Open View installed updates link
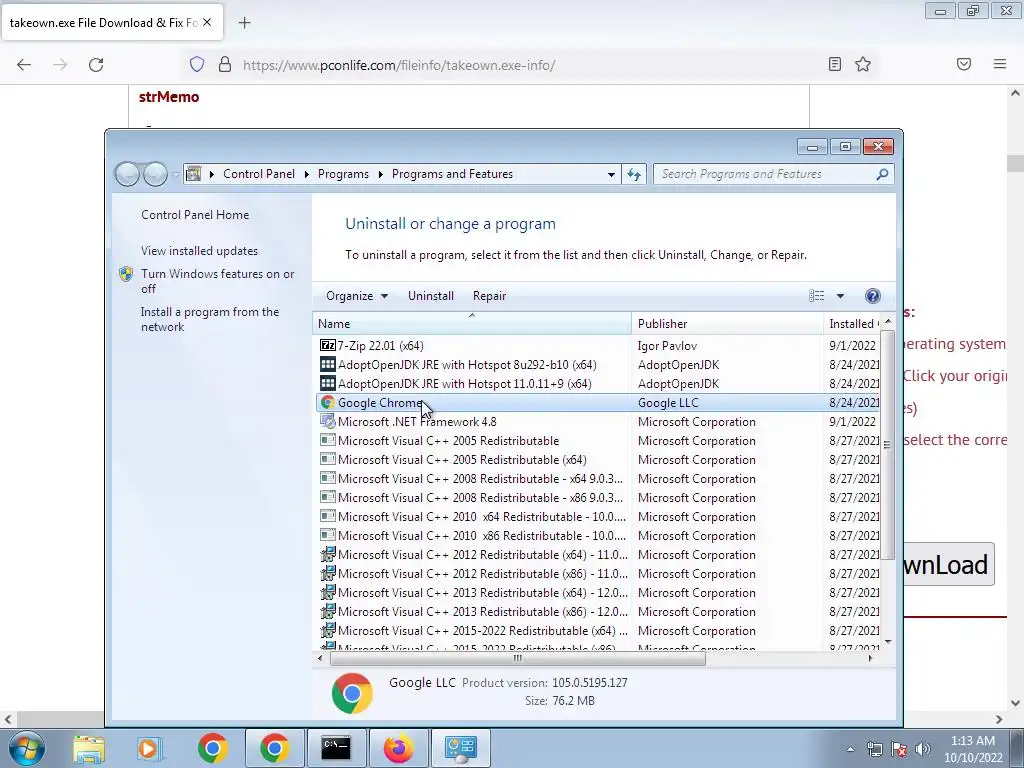The image size is (1024, 768). tap(199, 251)
